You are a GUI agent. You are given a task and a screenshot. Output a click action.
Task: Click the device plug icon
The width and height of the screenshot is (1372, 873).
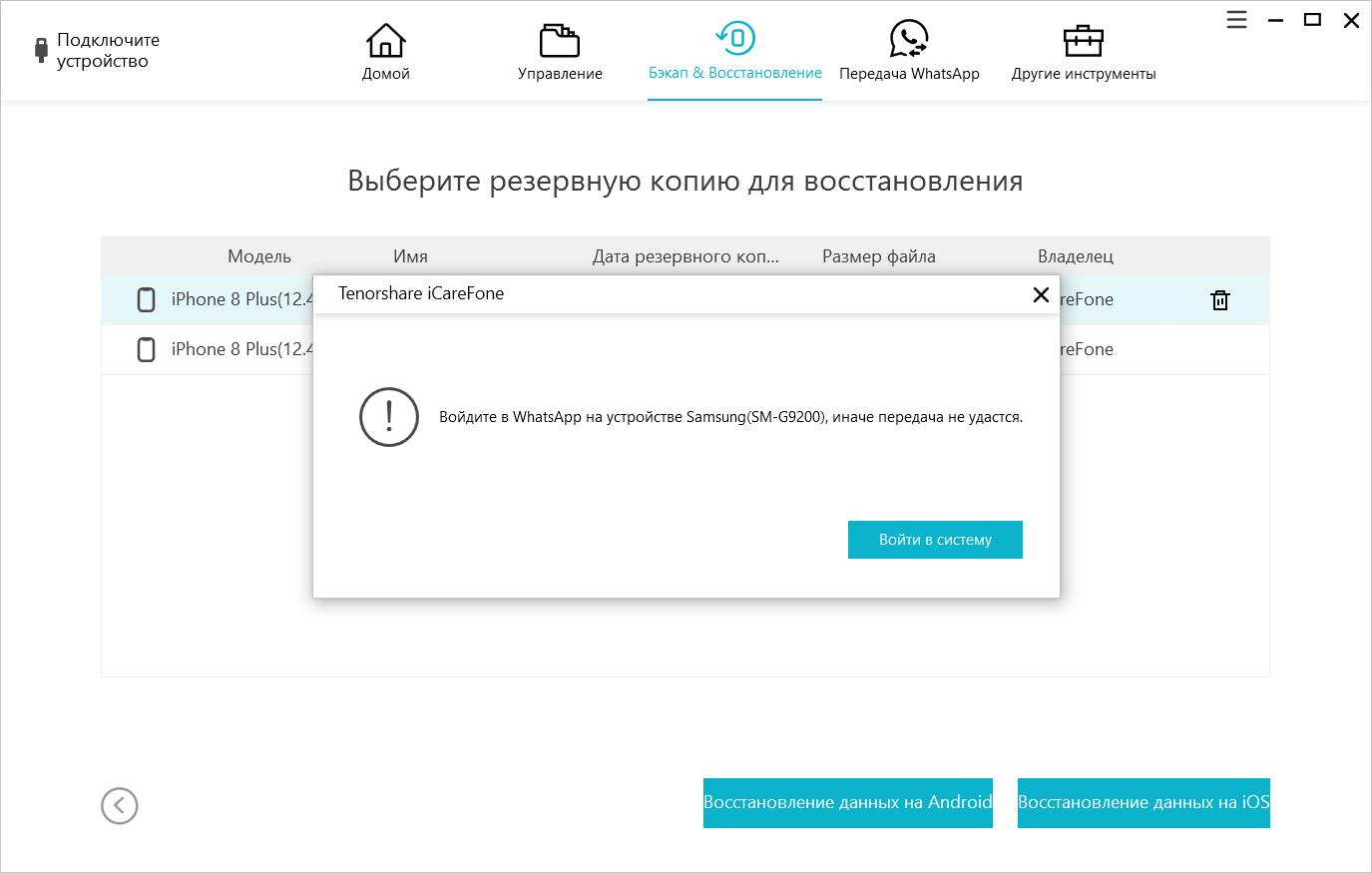(x=41, y=50)
